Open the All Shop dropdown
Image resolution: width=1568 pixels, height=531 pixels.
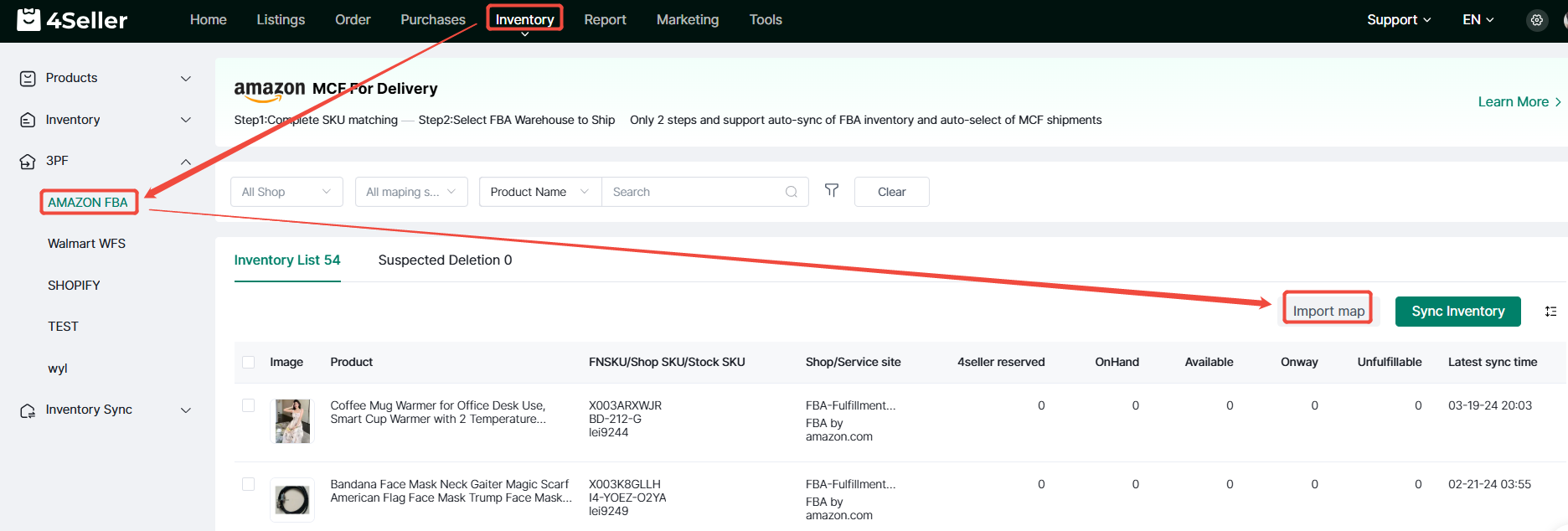286,192
